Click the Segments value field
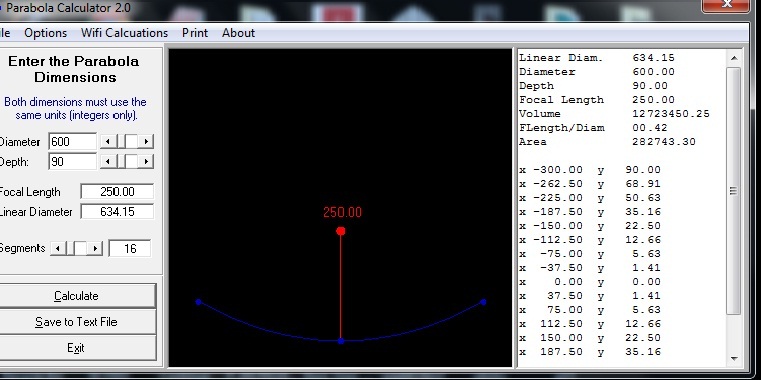 point(130,248)
